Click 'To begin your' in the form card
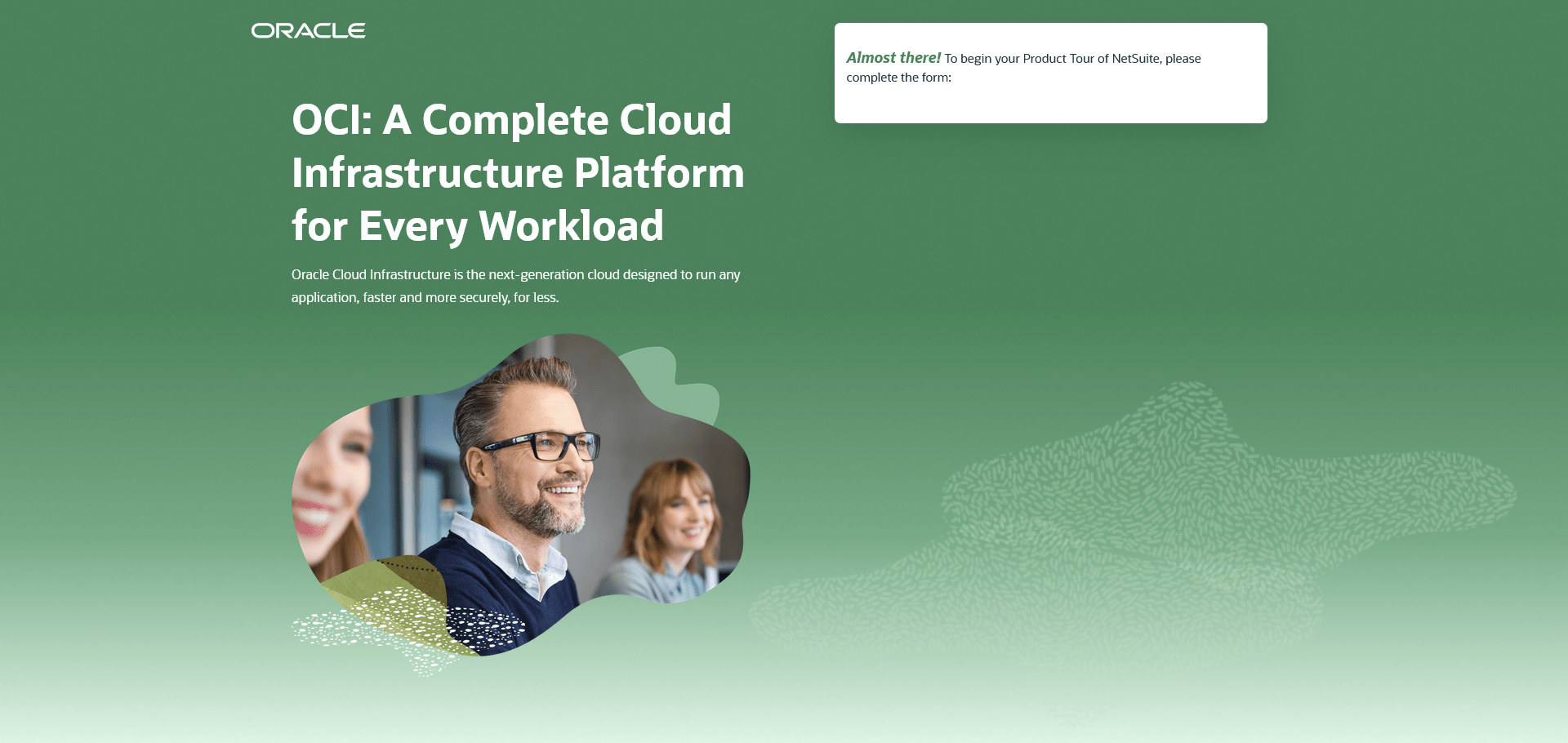The image size is (1568, 743). pos(982,59)
